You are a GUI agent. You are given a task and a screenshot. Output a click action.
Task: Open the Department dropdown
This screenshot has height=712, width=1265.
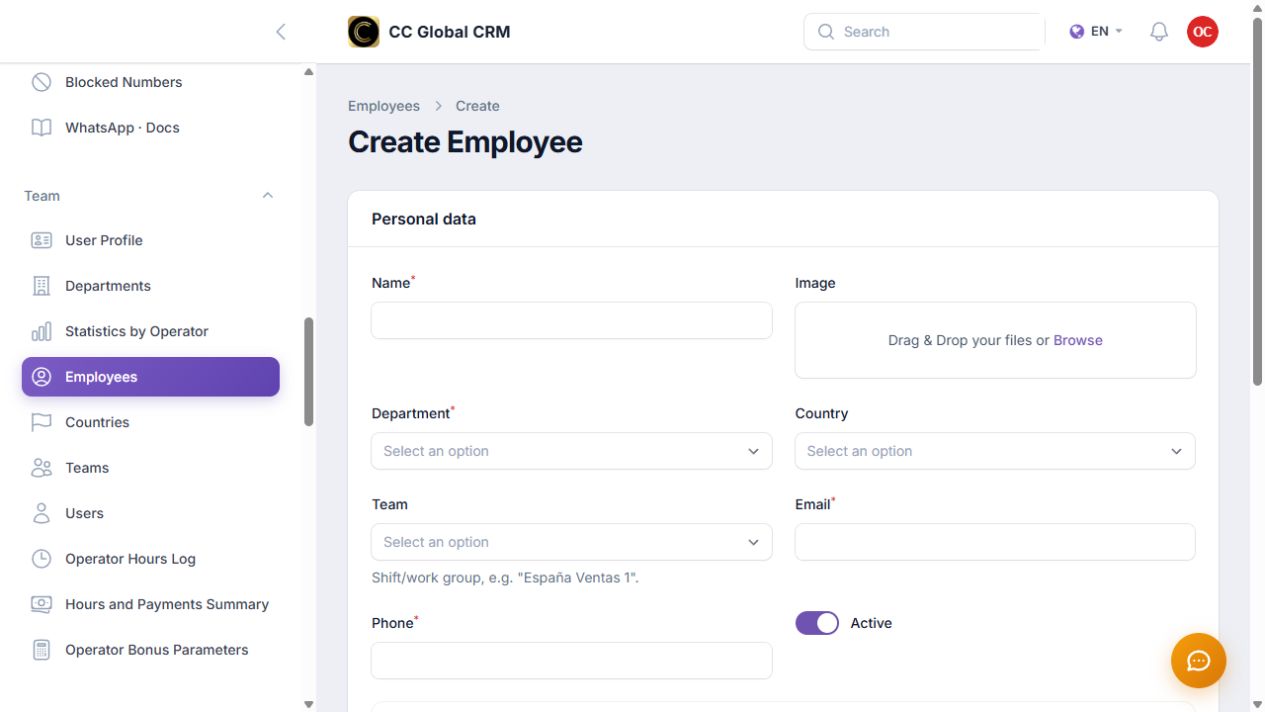click(572, 451)
